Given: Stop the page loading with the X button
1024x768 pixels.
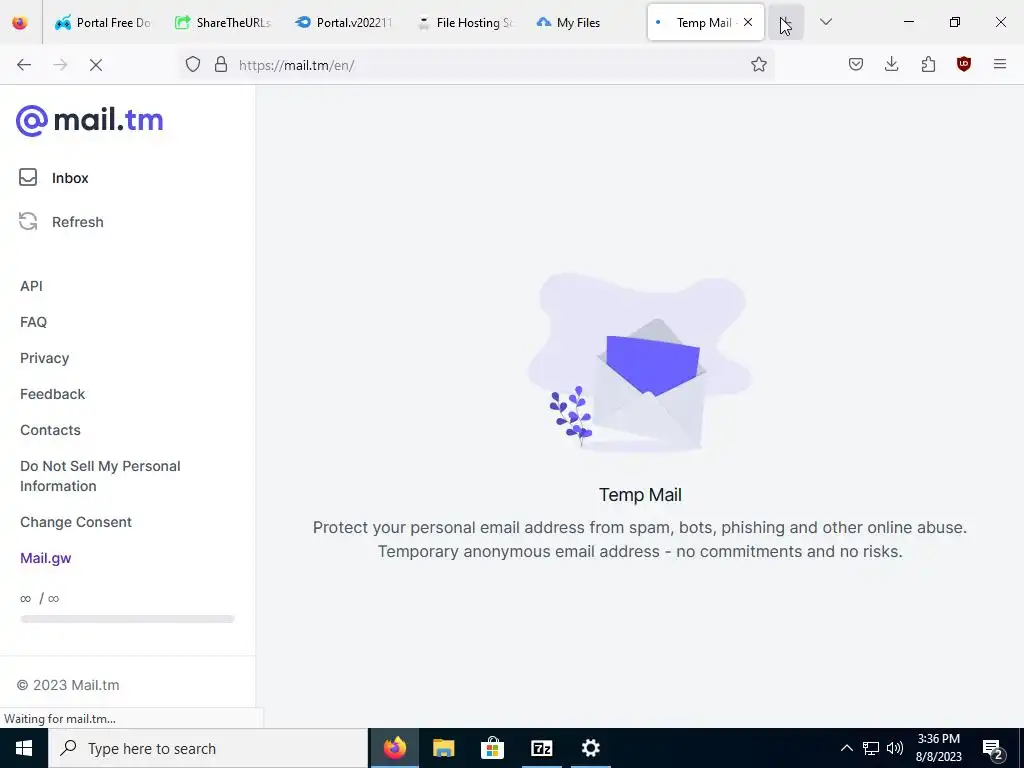Looking at the screenshot, I should click(96, 65).
